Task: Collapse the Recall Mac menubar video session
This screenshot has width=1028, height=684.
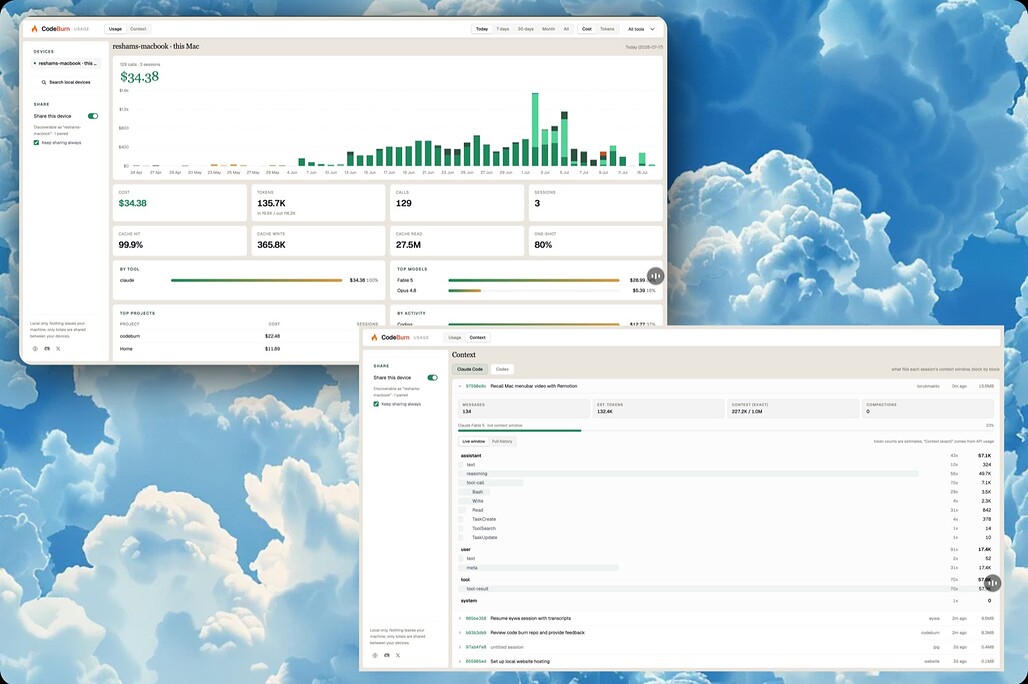Action: coord(460,386)
